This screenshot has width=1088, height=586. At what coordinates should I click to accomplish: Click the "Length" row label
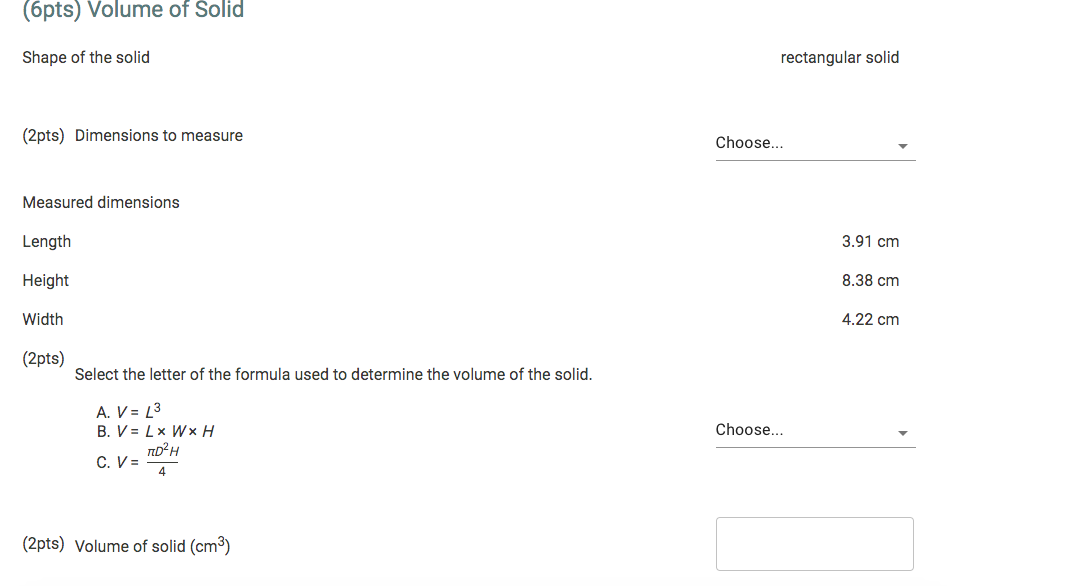[x=46, y=241]
